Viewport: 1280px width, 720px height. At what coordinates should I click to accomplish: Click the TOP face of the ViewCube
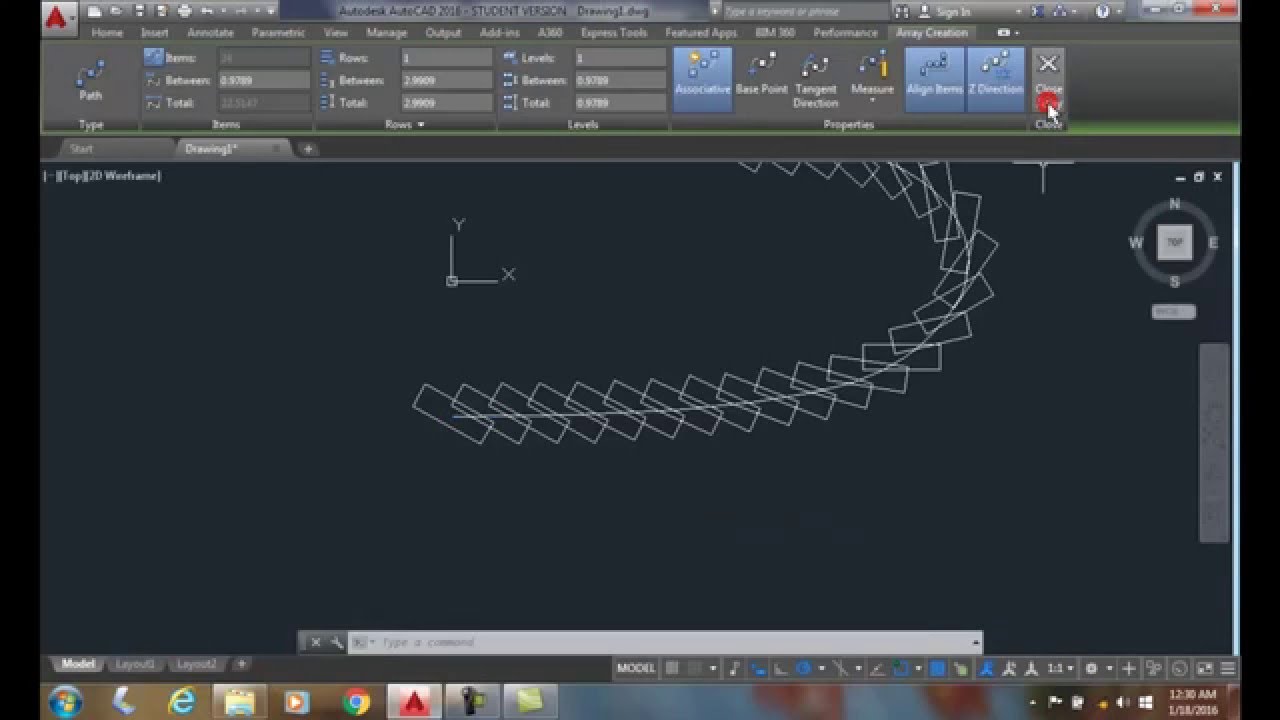1174,242
